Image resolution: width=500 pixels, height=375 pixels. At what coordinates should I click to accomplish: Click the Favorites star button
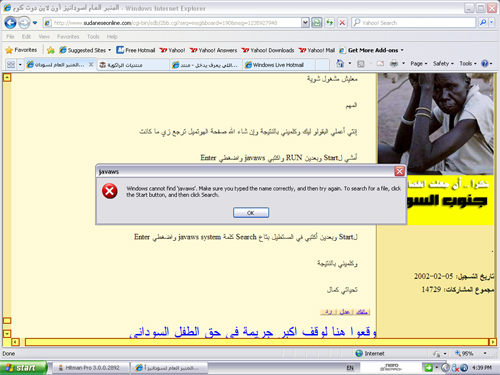[x=22, y=50]
